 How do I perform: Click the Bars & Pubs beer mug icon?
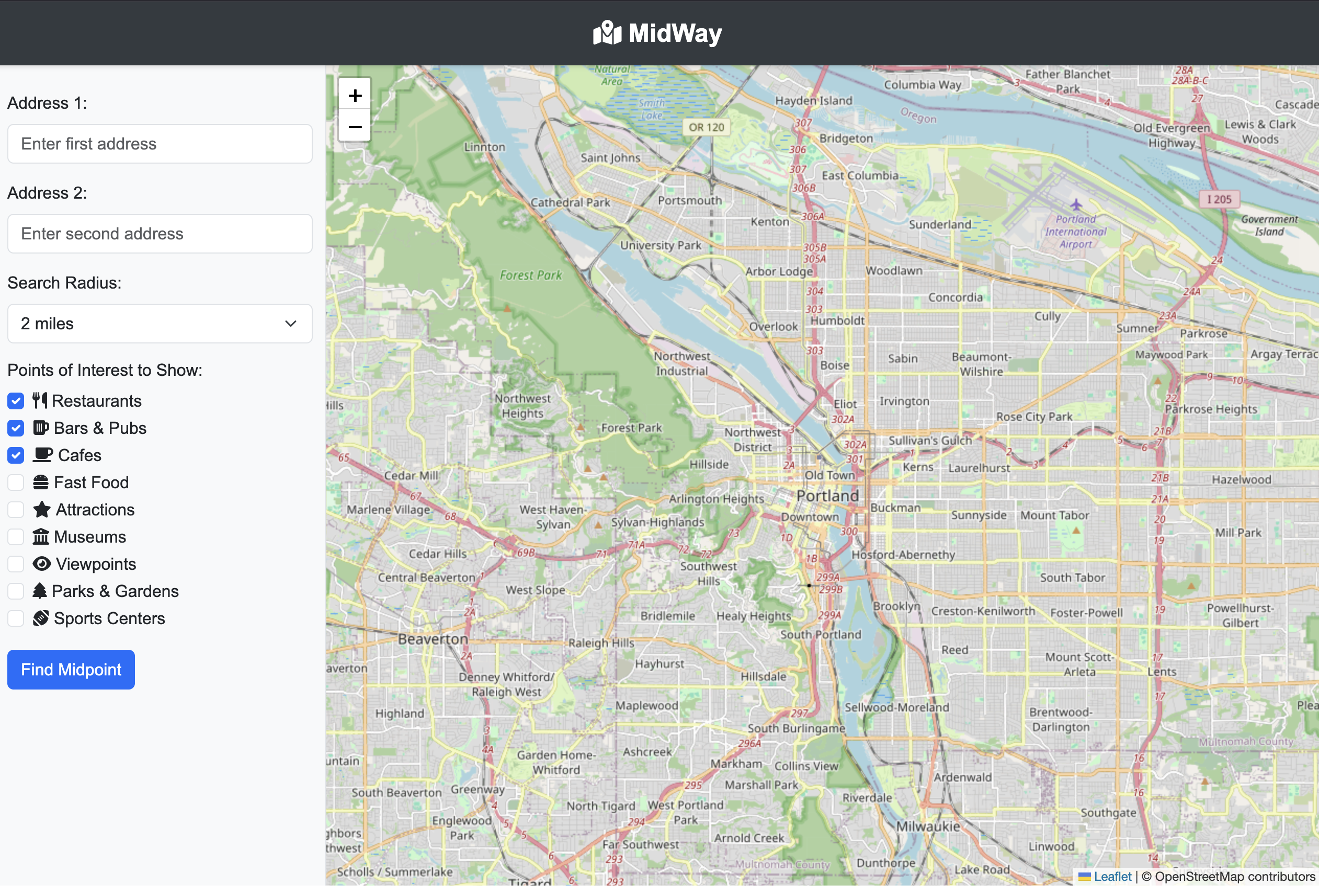[40, 428]
